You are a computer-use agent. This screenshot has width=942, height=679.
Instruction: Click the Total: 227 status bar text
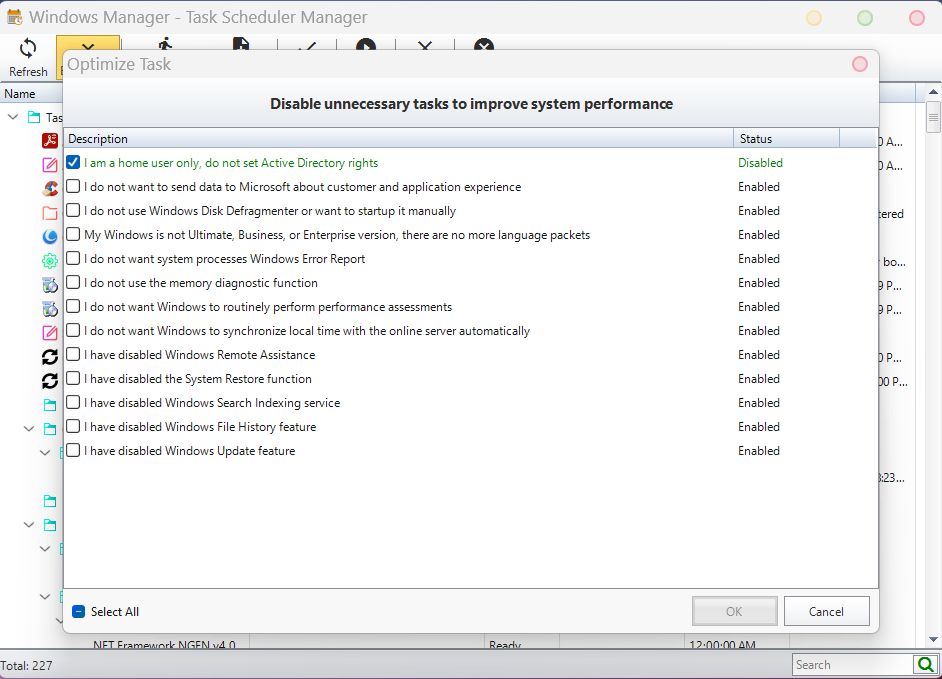point(26,666)
